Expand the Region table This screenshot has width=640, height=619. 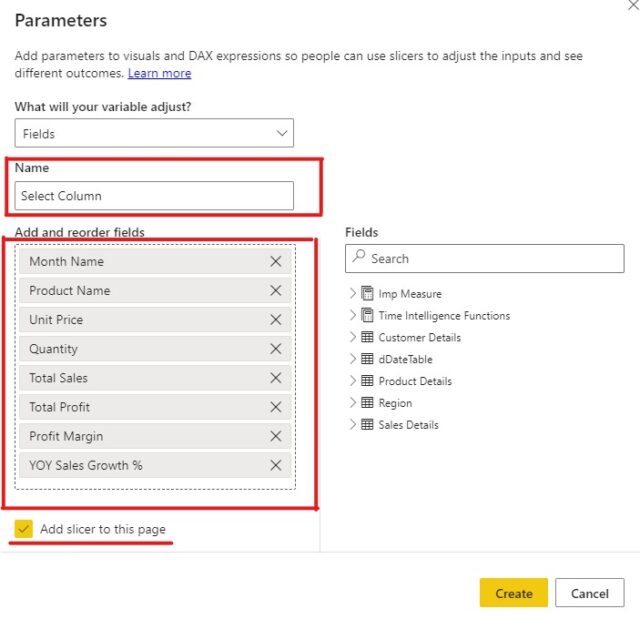click(x=353, y=402)
